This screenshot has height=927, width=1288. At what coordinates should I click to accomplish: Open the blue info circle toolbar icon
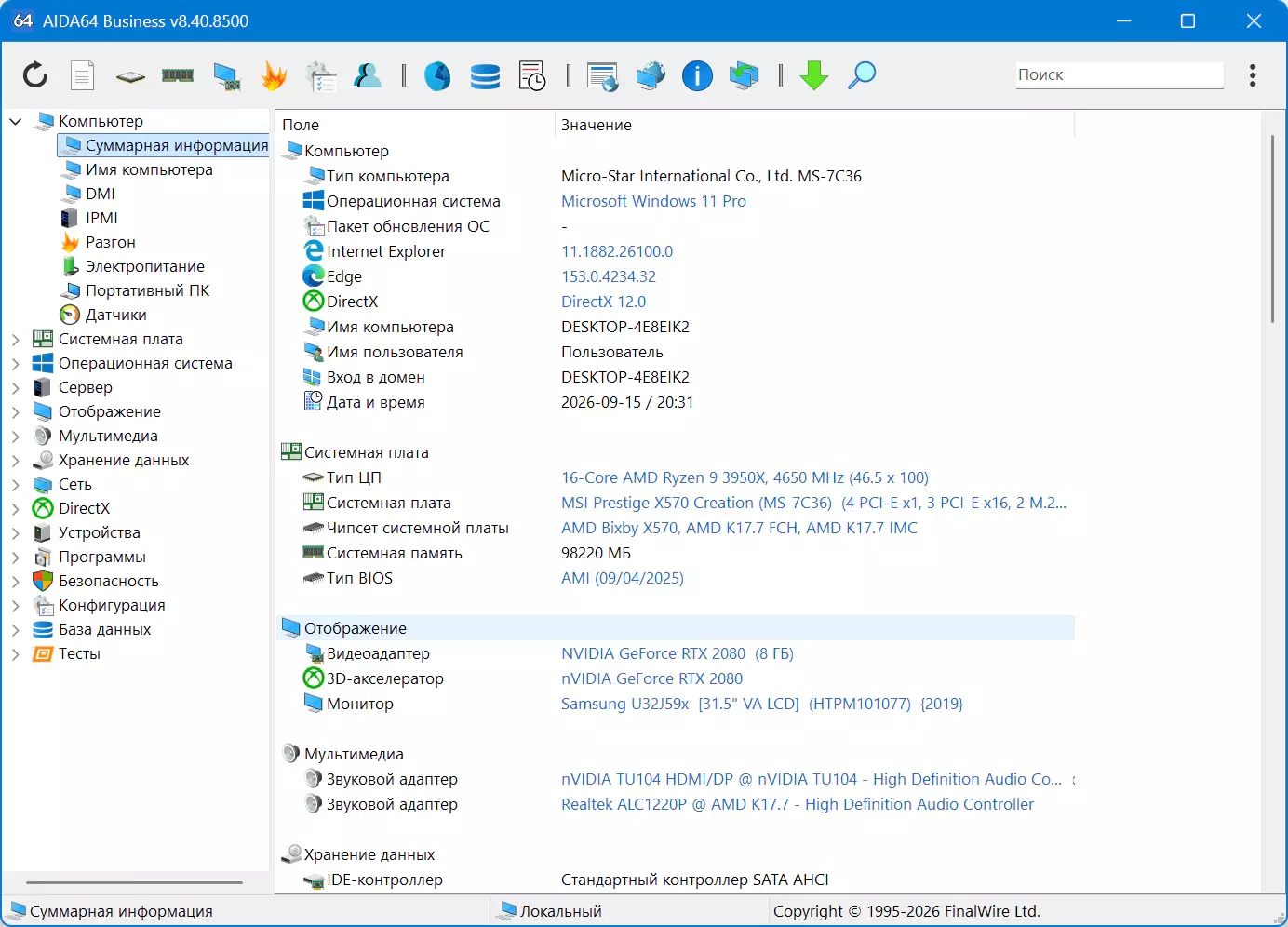pyautogui.click(x=697, y=75)
